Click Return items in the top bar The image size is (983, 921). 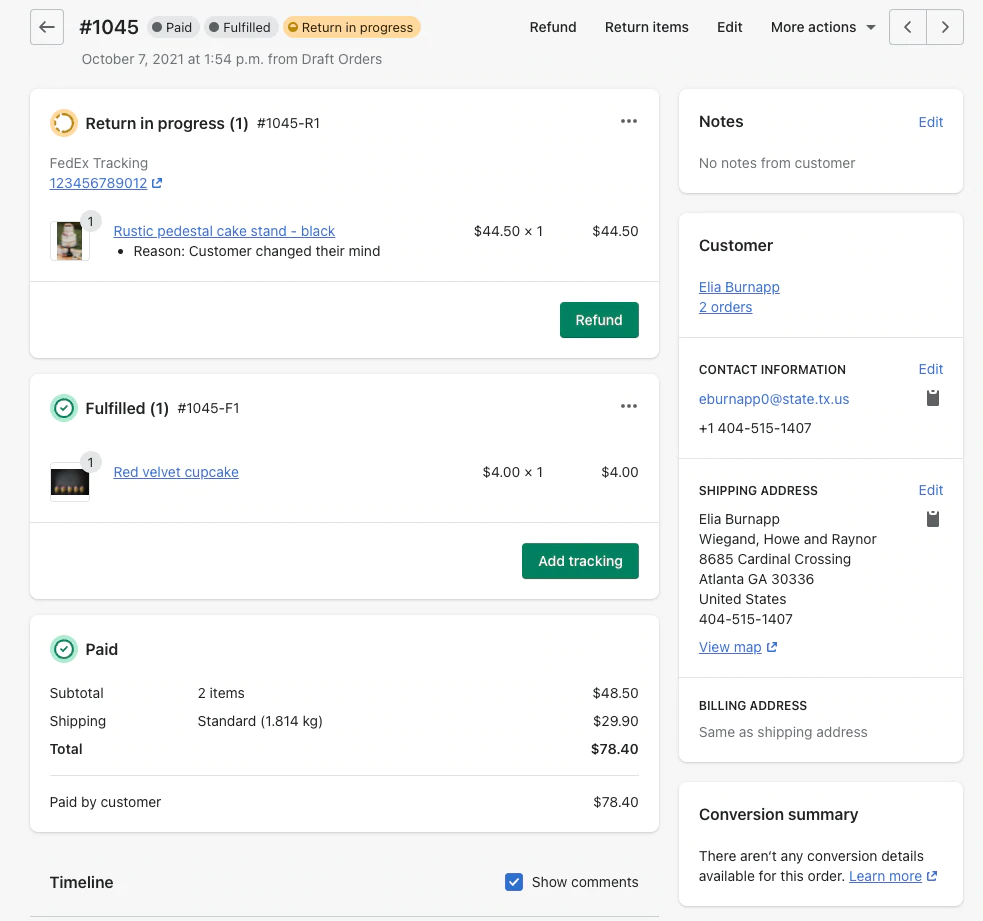coord(646,27)
